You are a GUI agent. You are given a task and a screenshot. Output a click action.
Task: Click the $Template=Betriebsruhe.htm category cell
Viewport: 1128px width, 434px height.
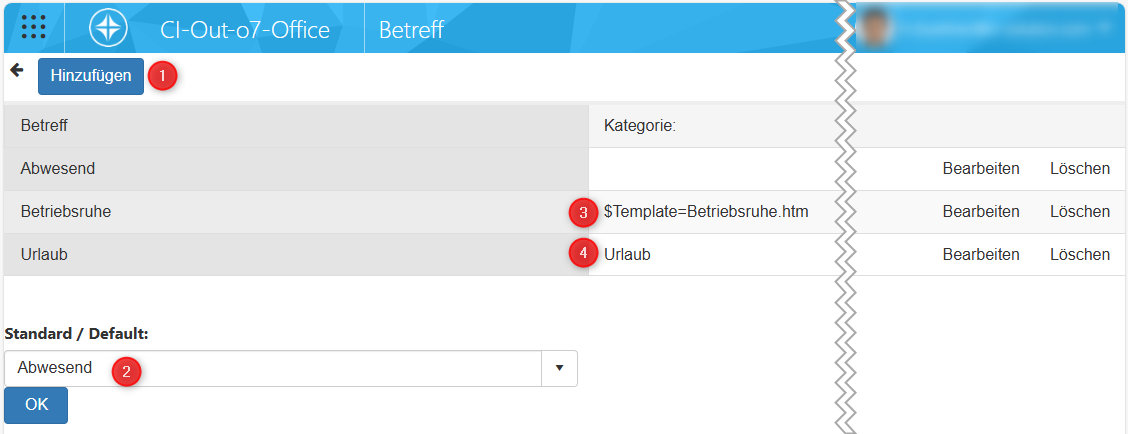pyautogui.click(x=706, y=212)
